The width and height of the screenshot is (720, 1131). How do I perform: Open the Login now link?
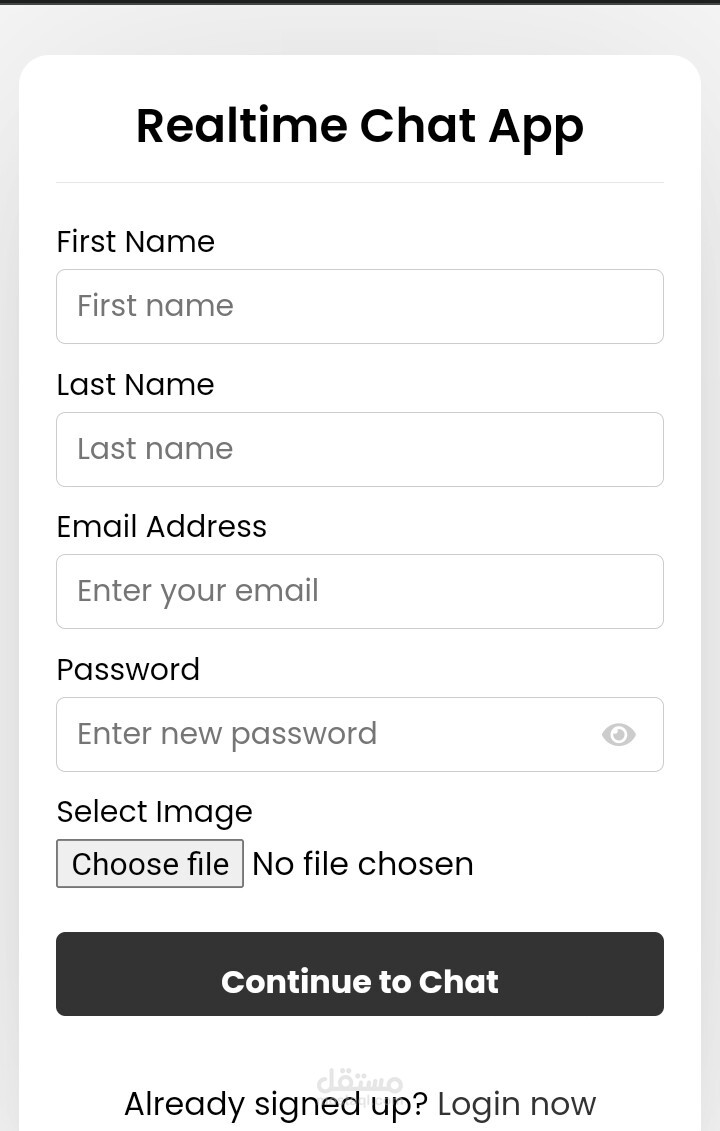pyautogui.click(x=516, y=1104)
